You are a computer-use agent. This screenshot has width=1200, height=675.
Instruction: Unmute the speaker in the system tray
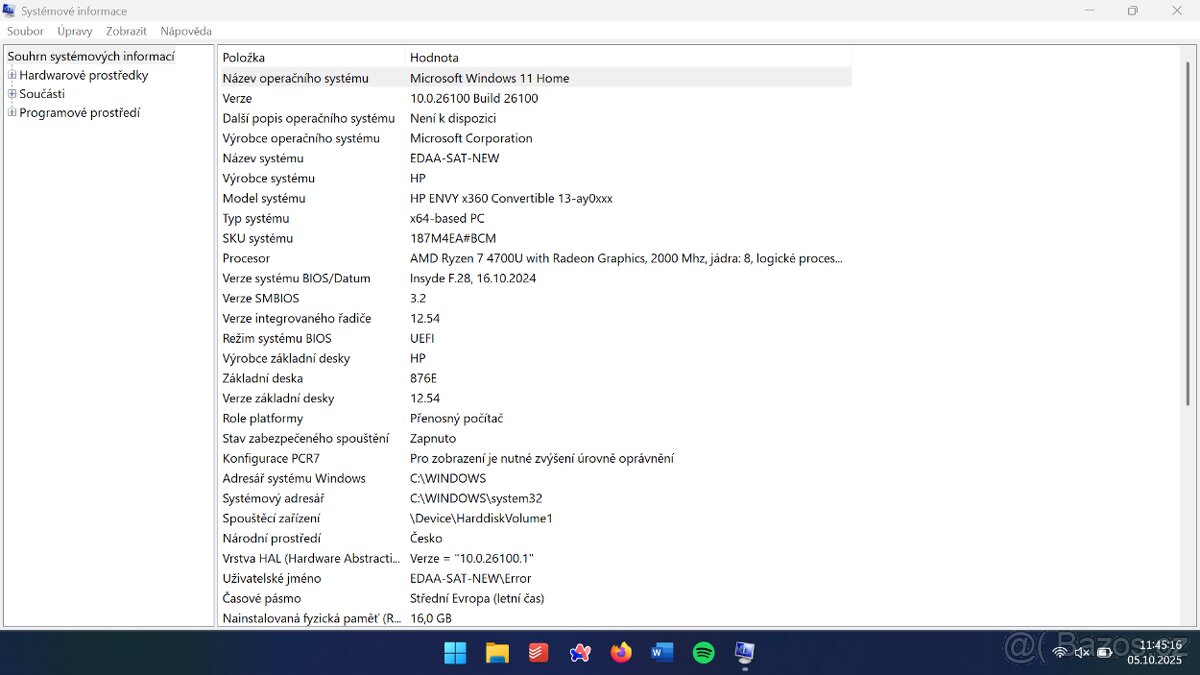[x=1082, y=652]
